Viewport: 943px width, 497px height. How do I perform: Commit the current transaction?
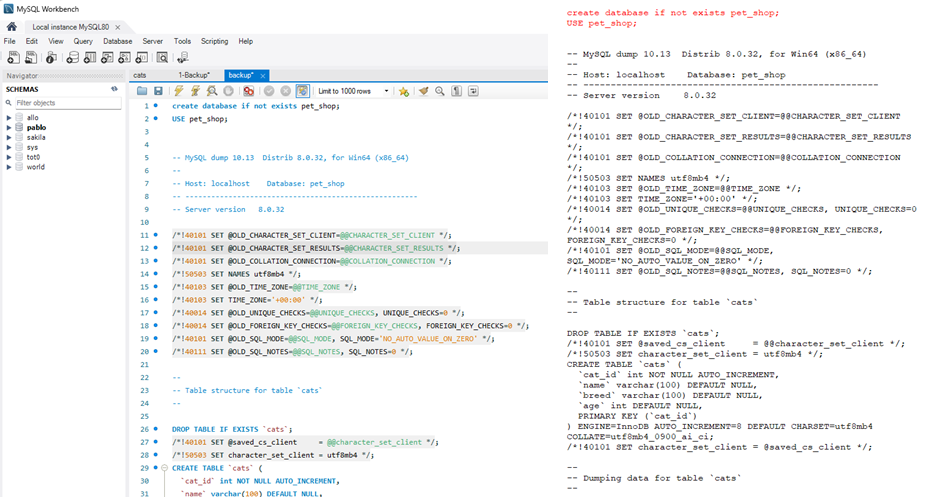coord(269,91)
